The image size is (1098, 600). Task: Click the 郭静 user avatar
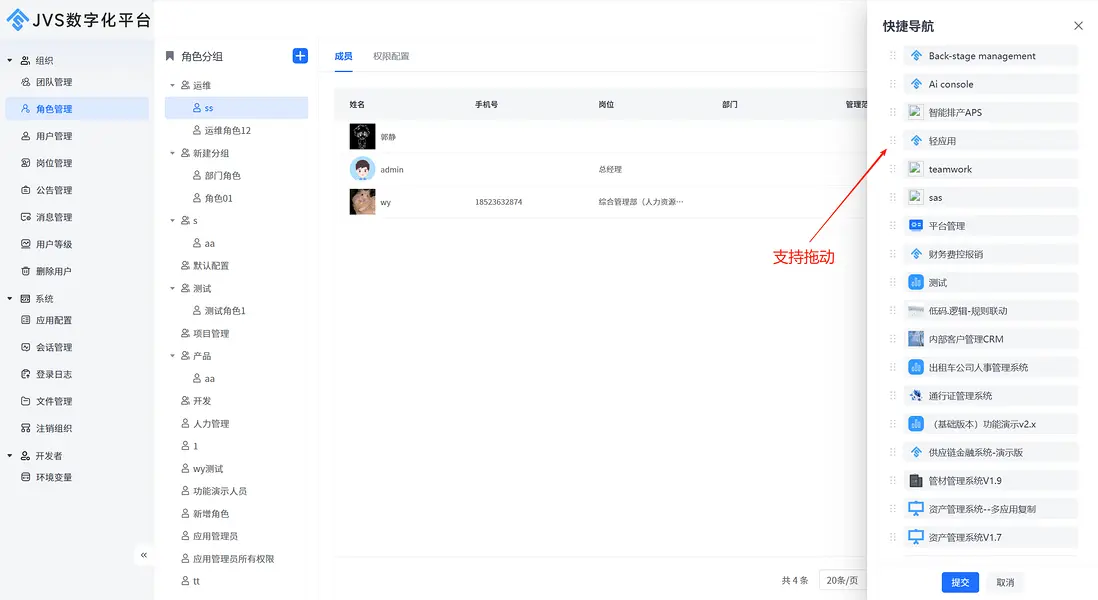pyautogui.click(x=362, y=137)
